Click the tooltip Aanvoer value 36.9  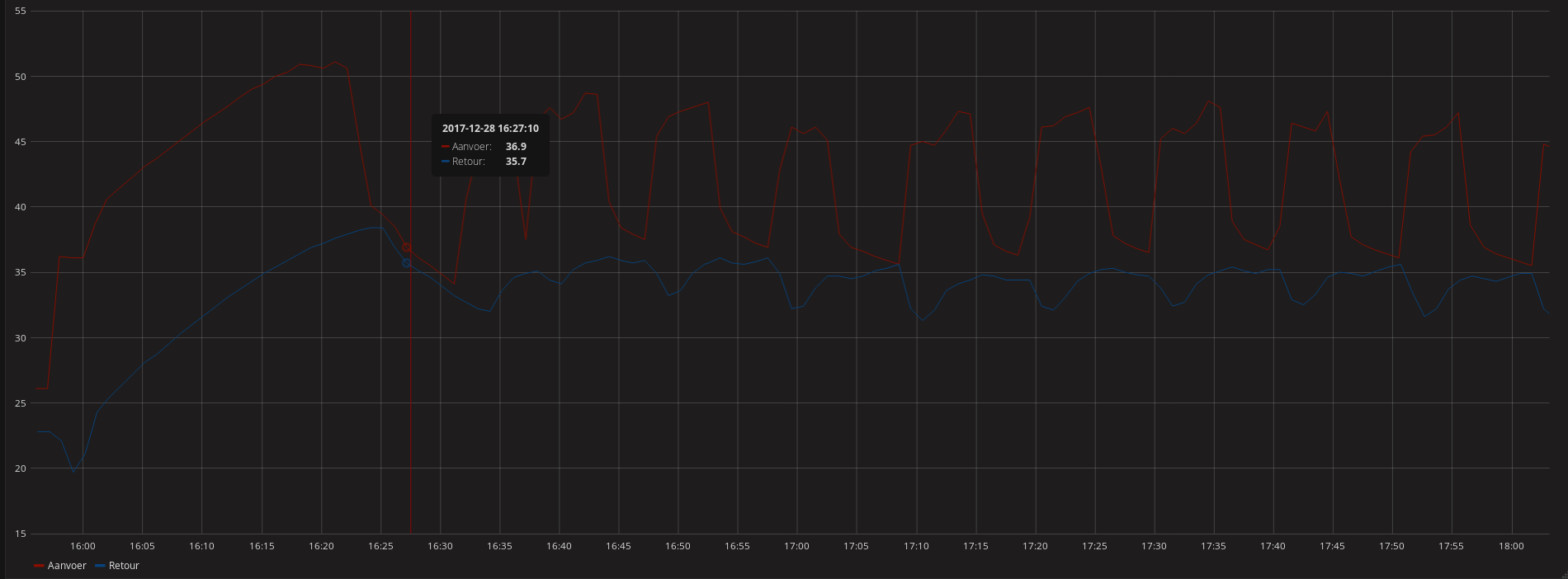[516, 147]
